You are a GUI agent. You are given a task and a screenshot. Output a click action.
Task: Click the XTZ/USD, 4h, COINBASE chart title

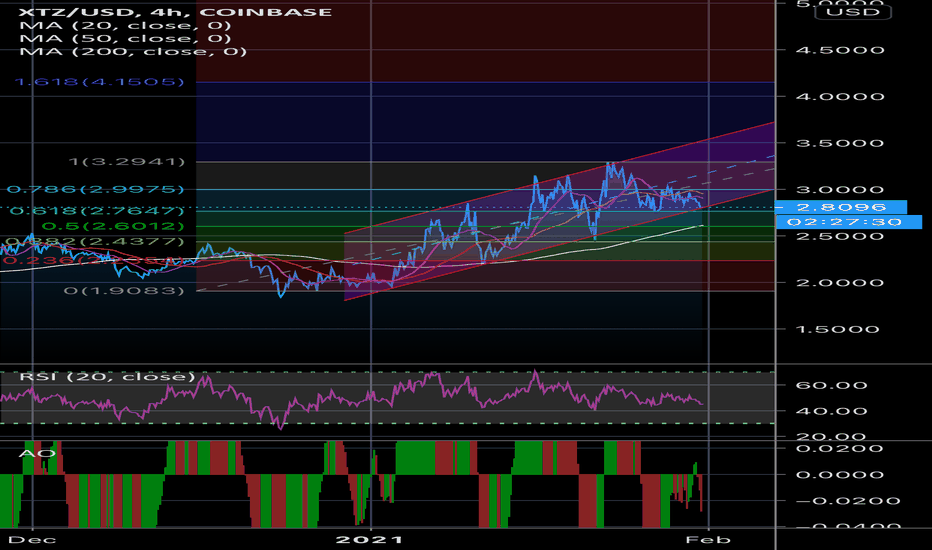[x=176, y=12]
